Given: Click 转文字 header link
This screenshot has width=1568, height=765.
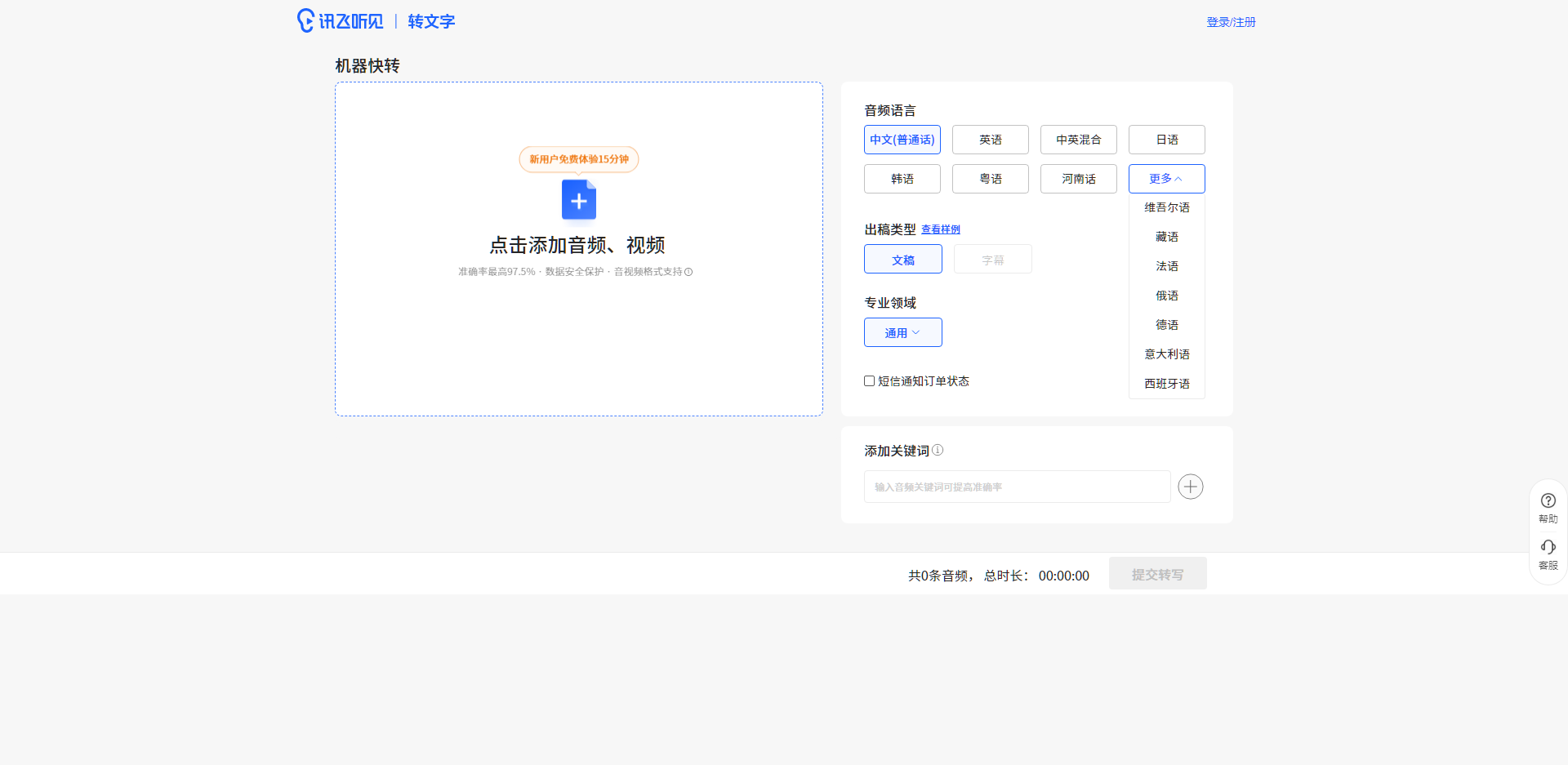Looking at the screenshot, I should pyautogui.click(x=431, y=21).
